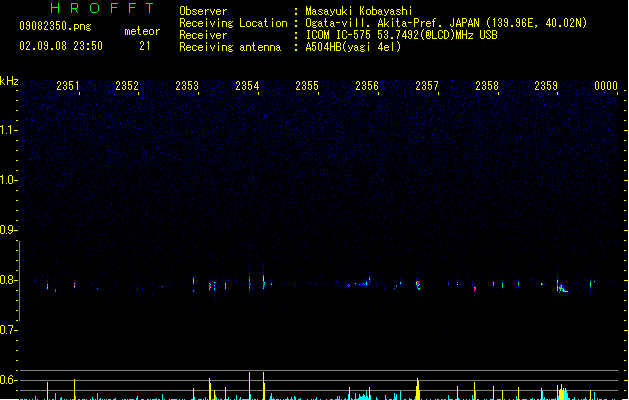
Task: Click the 0.9 kHz axis label
Action: [8, 230]
